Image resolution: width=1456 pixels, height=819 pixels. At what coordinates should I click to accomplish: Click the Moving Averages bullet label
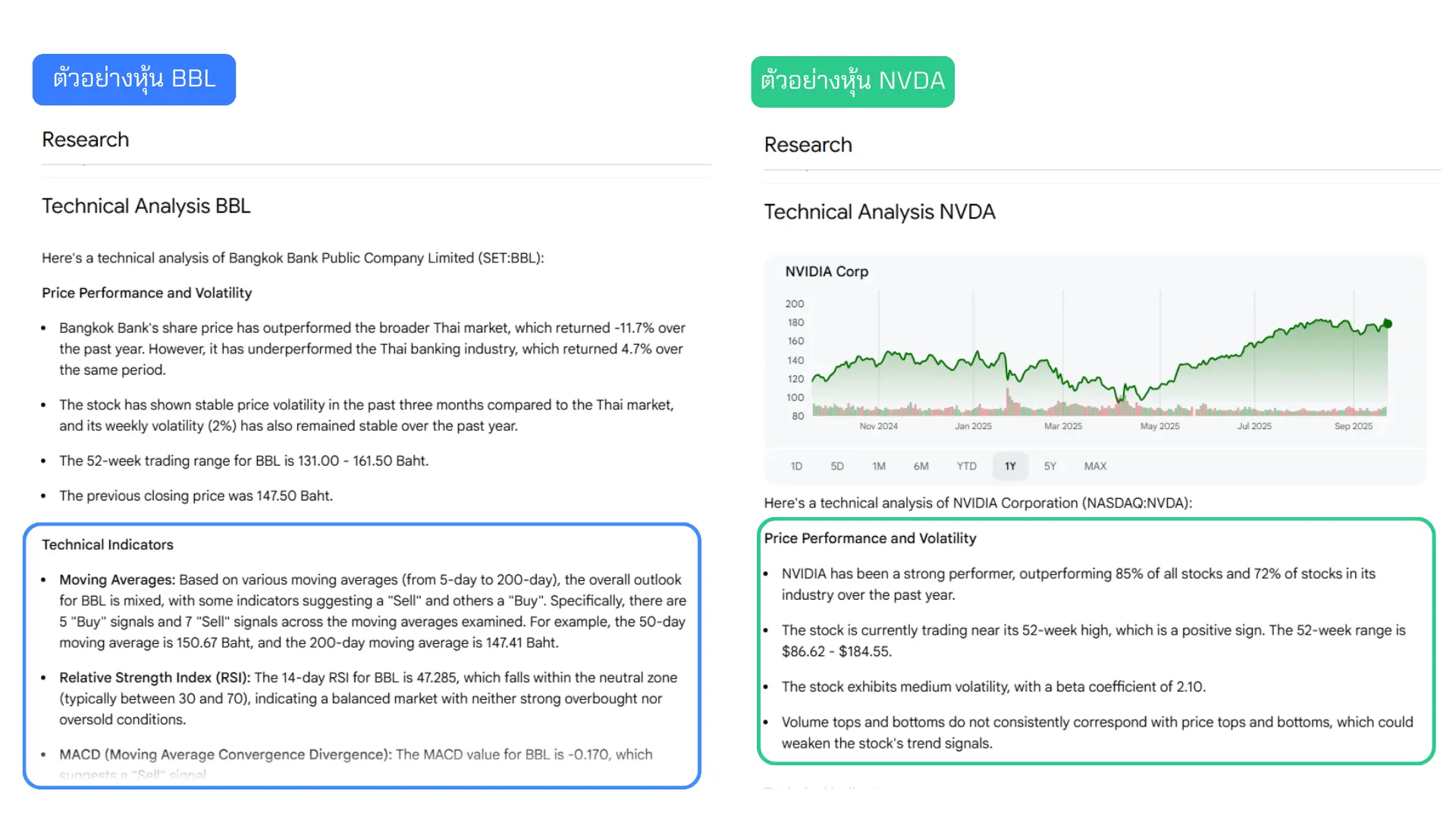118,580
